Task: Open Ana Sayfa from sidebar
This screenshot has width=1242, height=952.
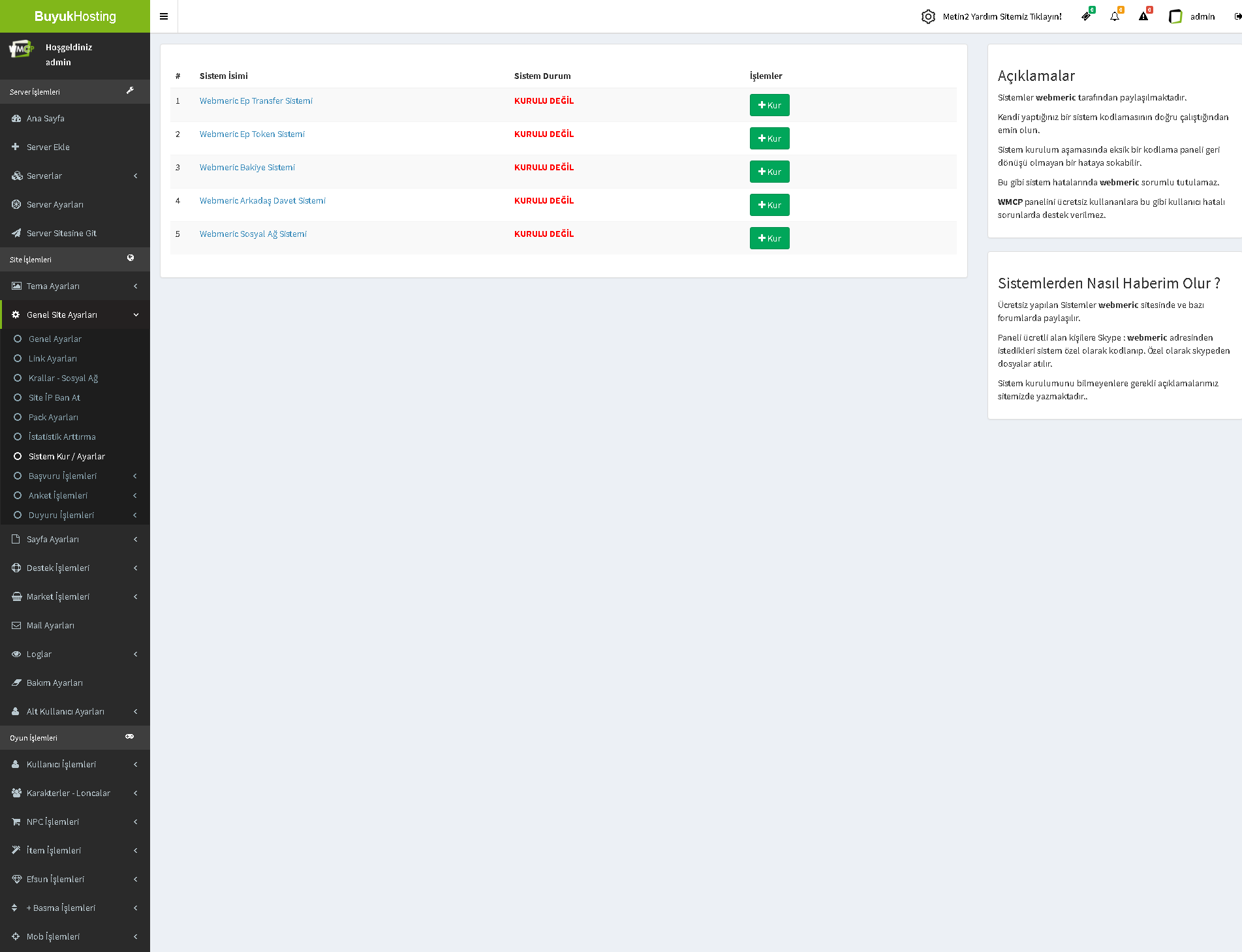Action: [45, 118]
